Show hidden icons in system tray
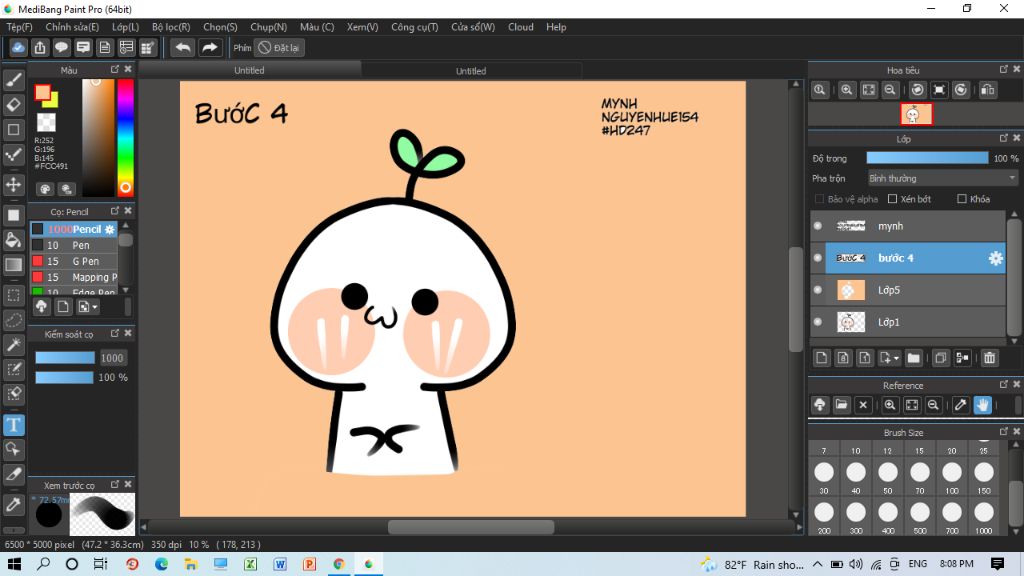This screenshot has height=576, width=1024. (818, 564)
